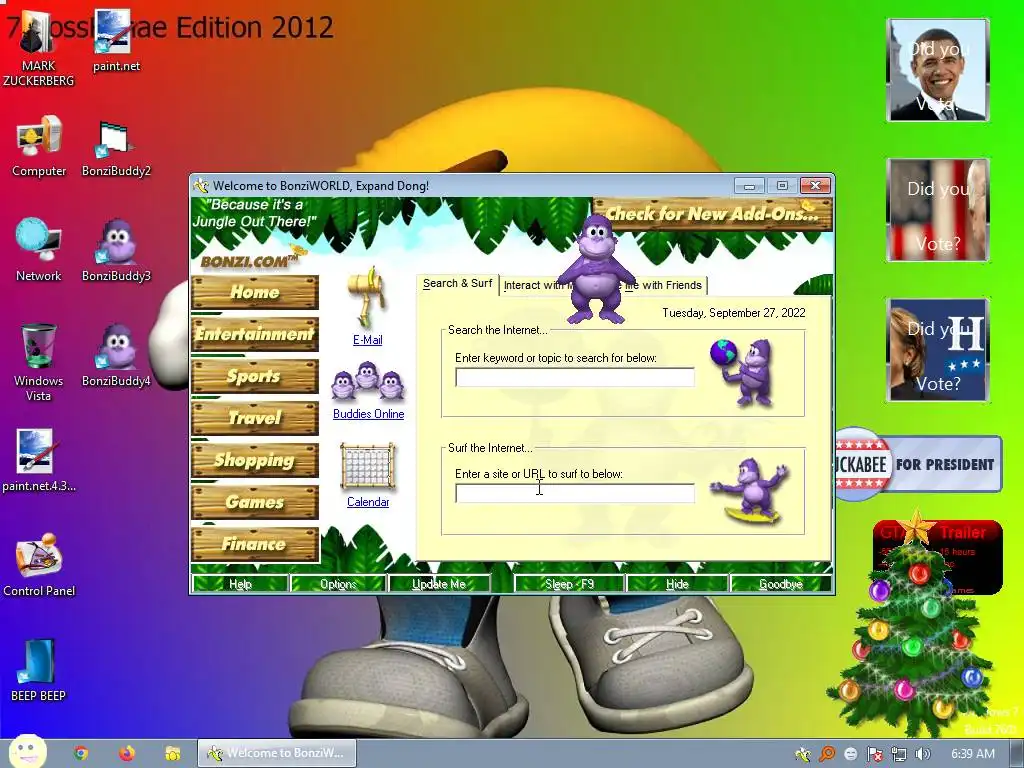Open the MARK ZUCKERBERG desktop icon
Screen dimensions: 1024x768
click(38, 49)
